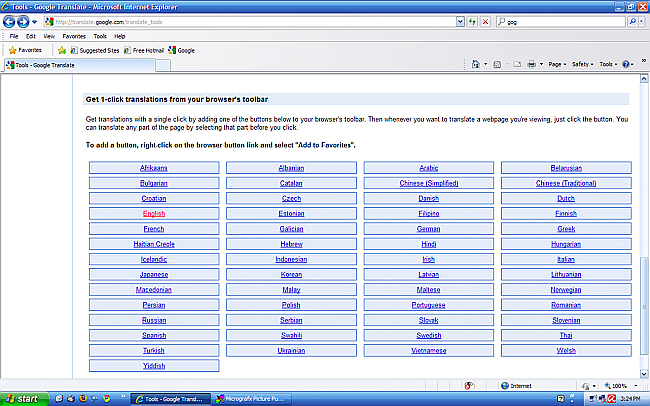Viewport: 650px width, 406px height.
Task: Launch Firefox from Quick Launch
Action: (x=82, y=399)
